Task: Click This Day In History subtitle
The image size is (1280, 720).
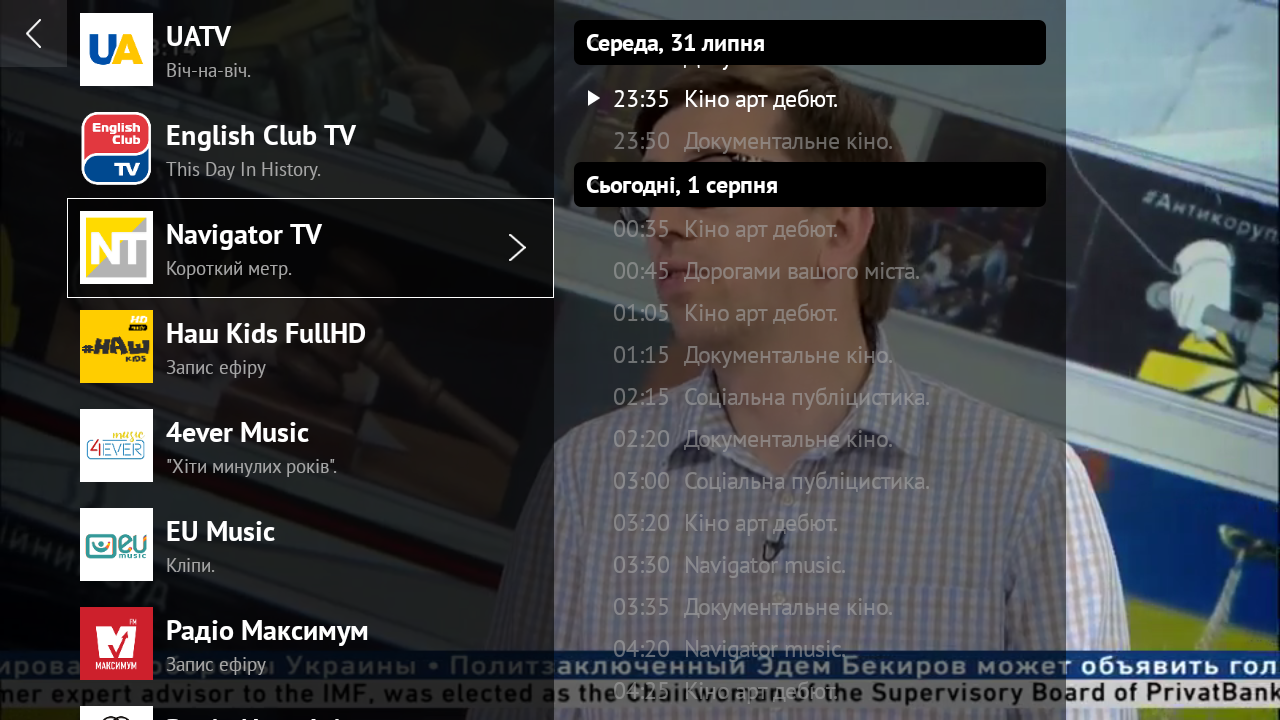Action: tap(243, 170)
